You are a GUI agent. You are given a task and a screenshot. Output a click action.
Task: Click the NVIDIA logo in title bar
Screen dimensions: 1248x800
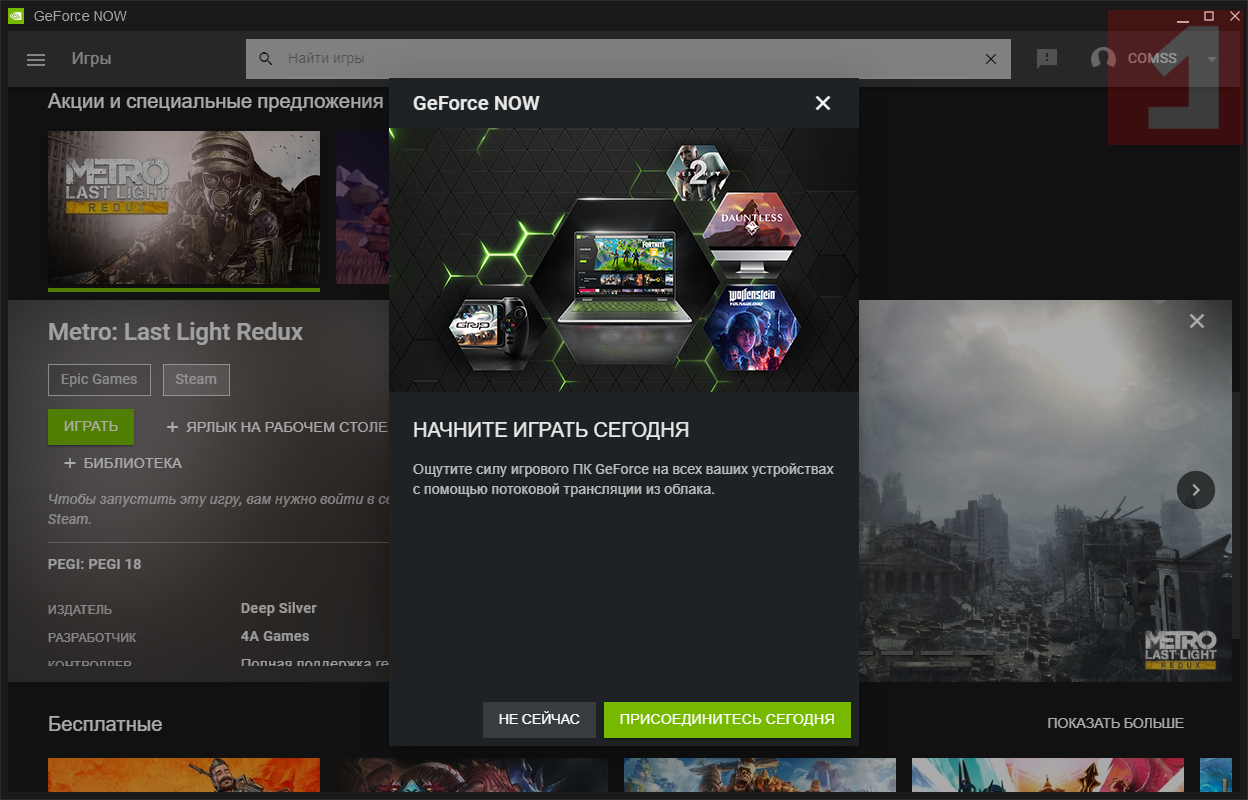click(15, 16)
